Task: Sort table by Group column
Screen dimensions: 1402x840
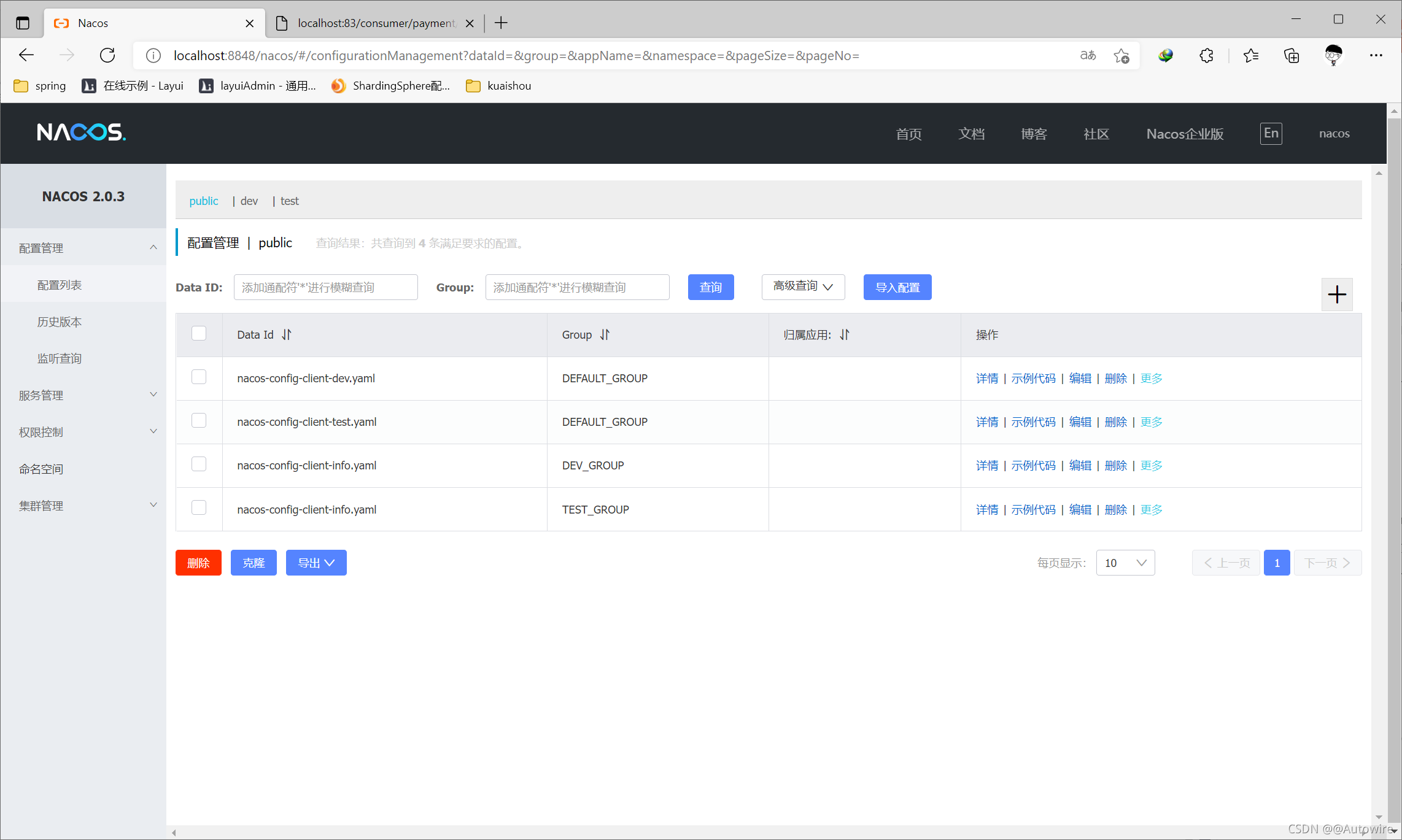Action: coord(605,334)
